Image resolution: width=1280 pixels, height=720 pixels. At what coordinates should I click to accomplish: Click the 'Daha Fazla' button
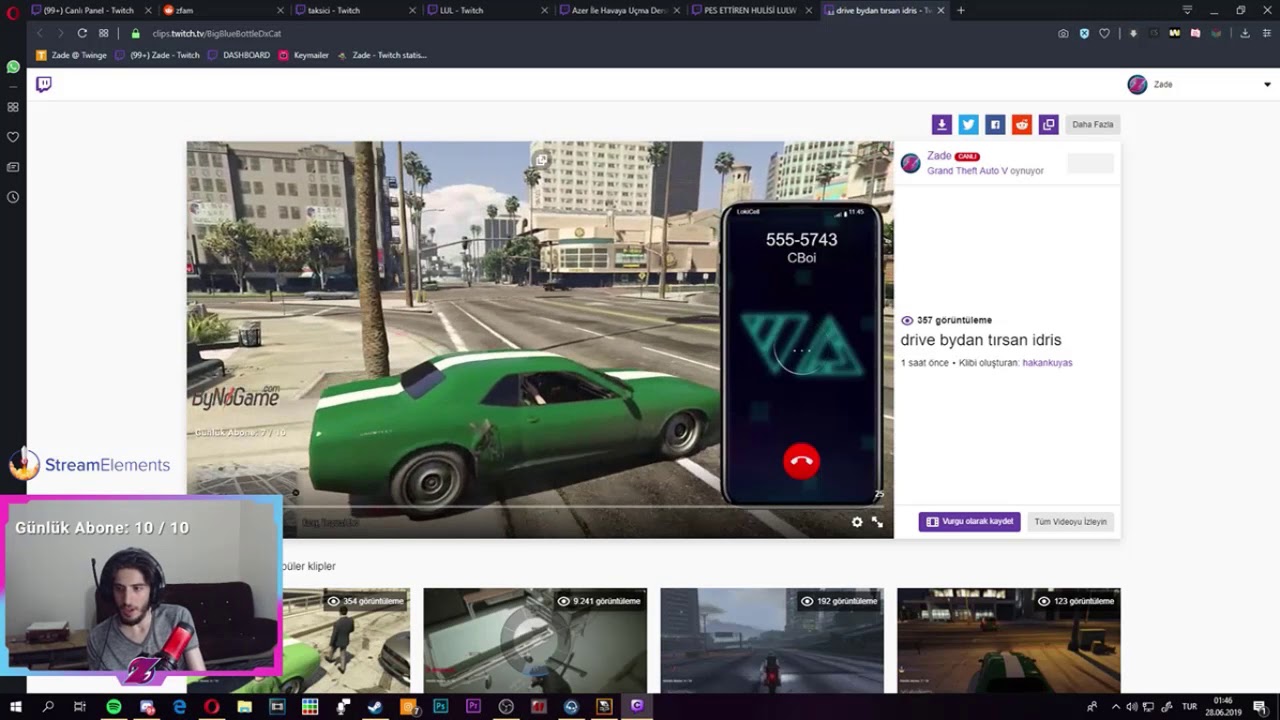[x=1092, y=124]
